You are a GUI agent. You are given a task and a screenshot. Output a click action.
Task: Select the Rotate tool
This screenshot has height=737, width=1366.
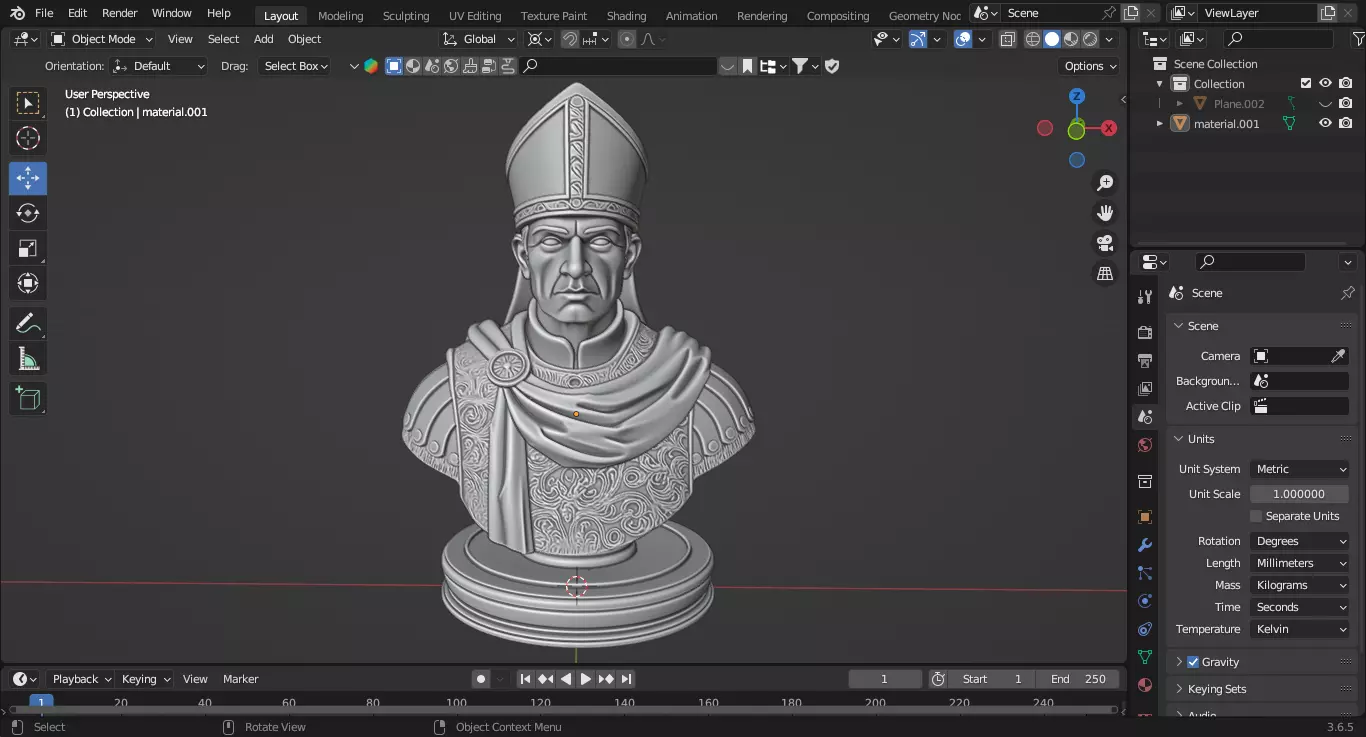coord(28,213)
